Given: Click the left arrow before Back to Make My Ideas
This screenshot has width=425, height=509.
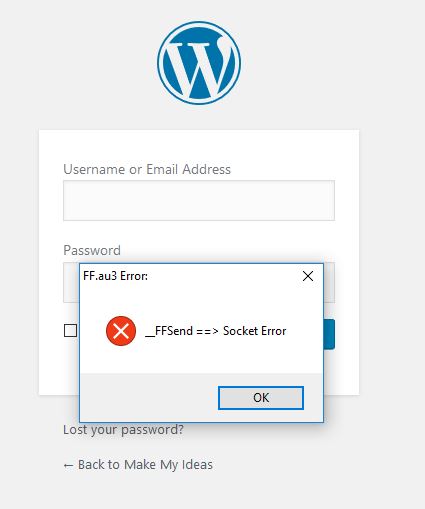Looking at the screenshot, I should 68,465.
